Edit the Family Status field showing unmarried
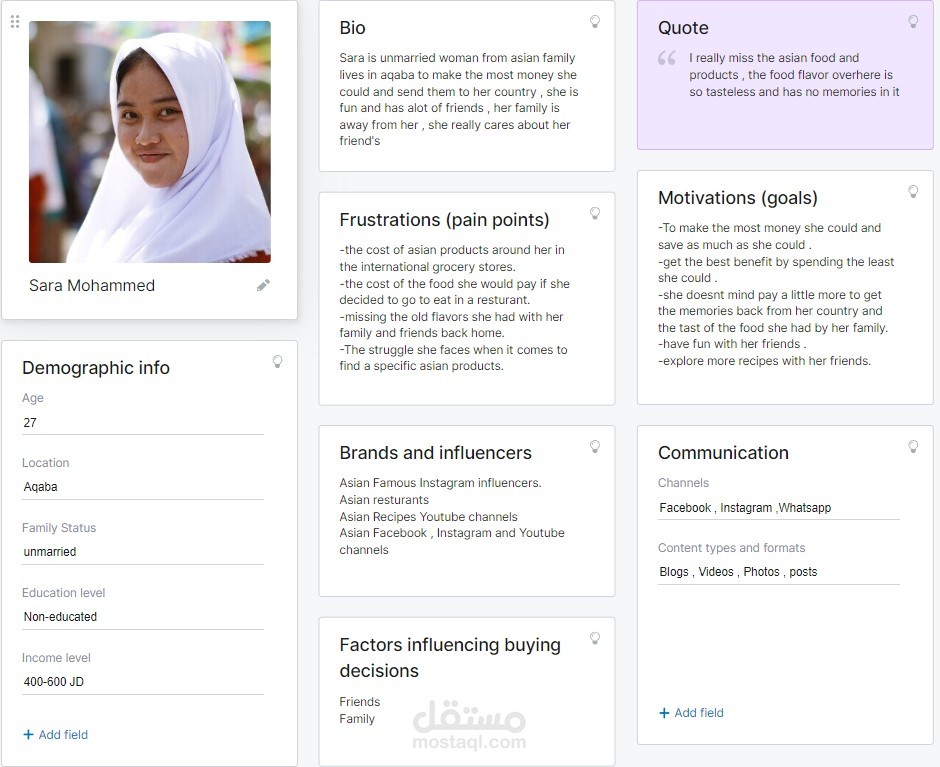 [x=142, y=551]
